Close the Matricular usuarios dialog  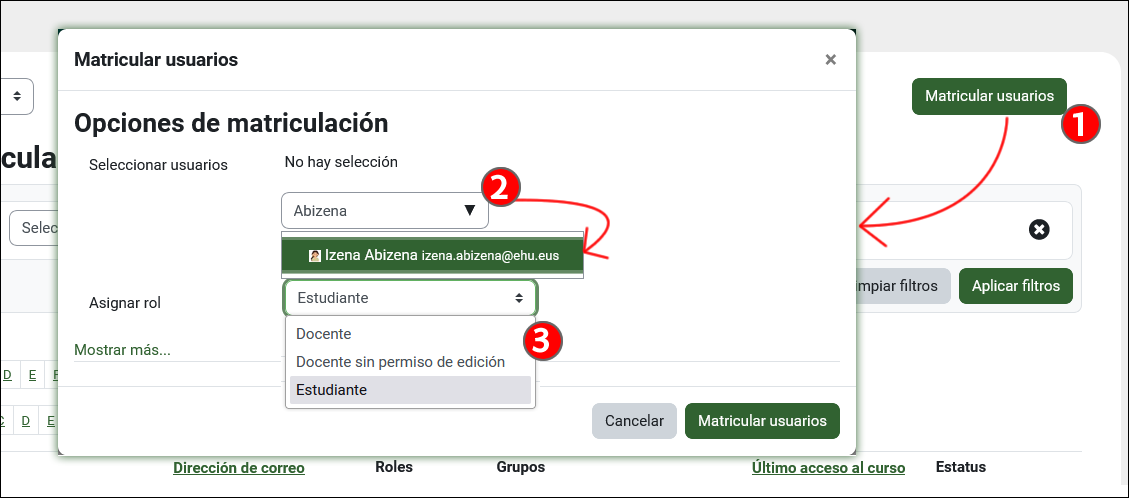click(830, 60)
